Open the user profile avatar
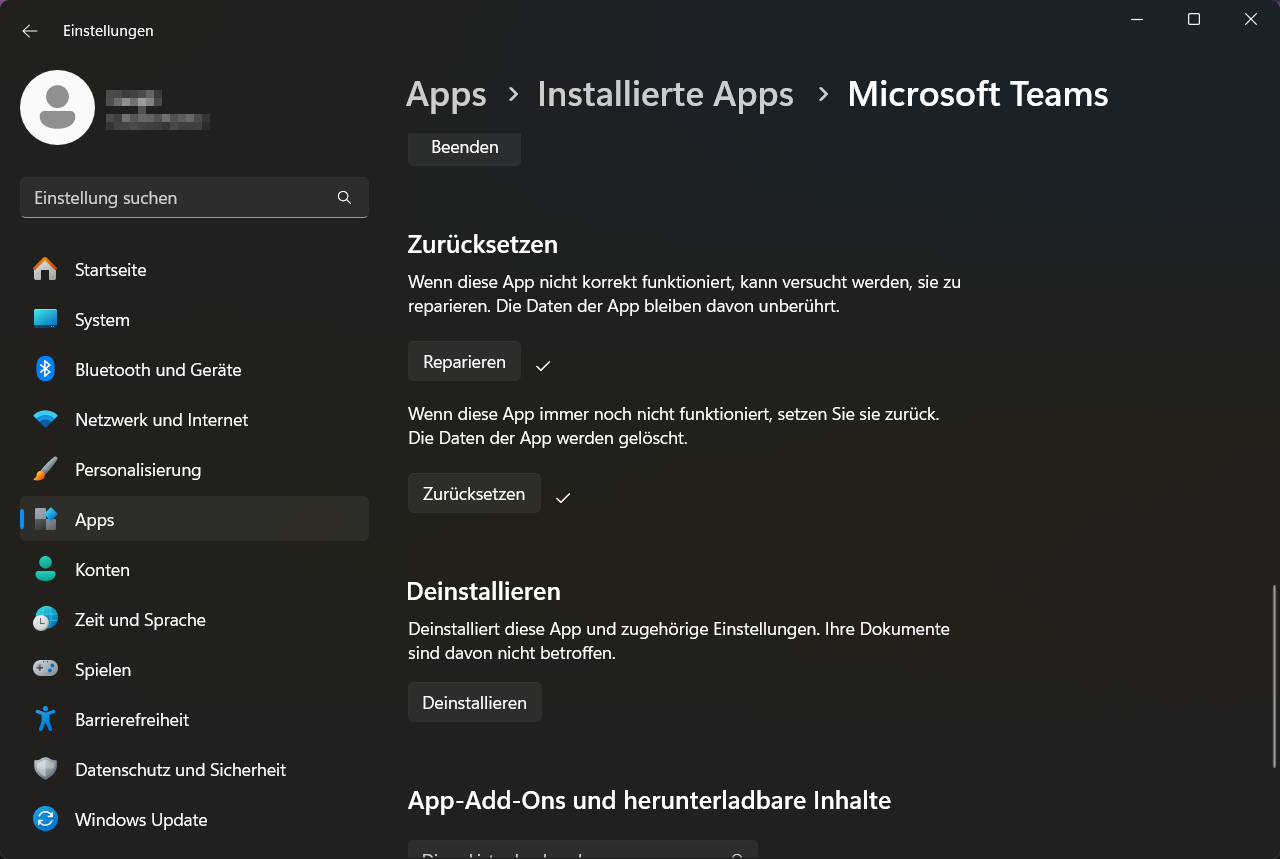 (58, 107)
